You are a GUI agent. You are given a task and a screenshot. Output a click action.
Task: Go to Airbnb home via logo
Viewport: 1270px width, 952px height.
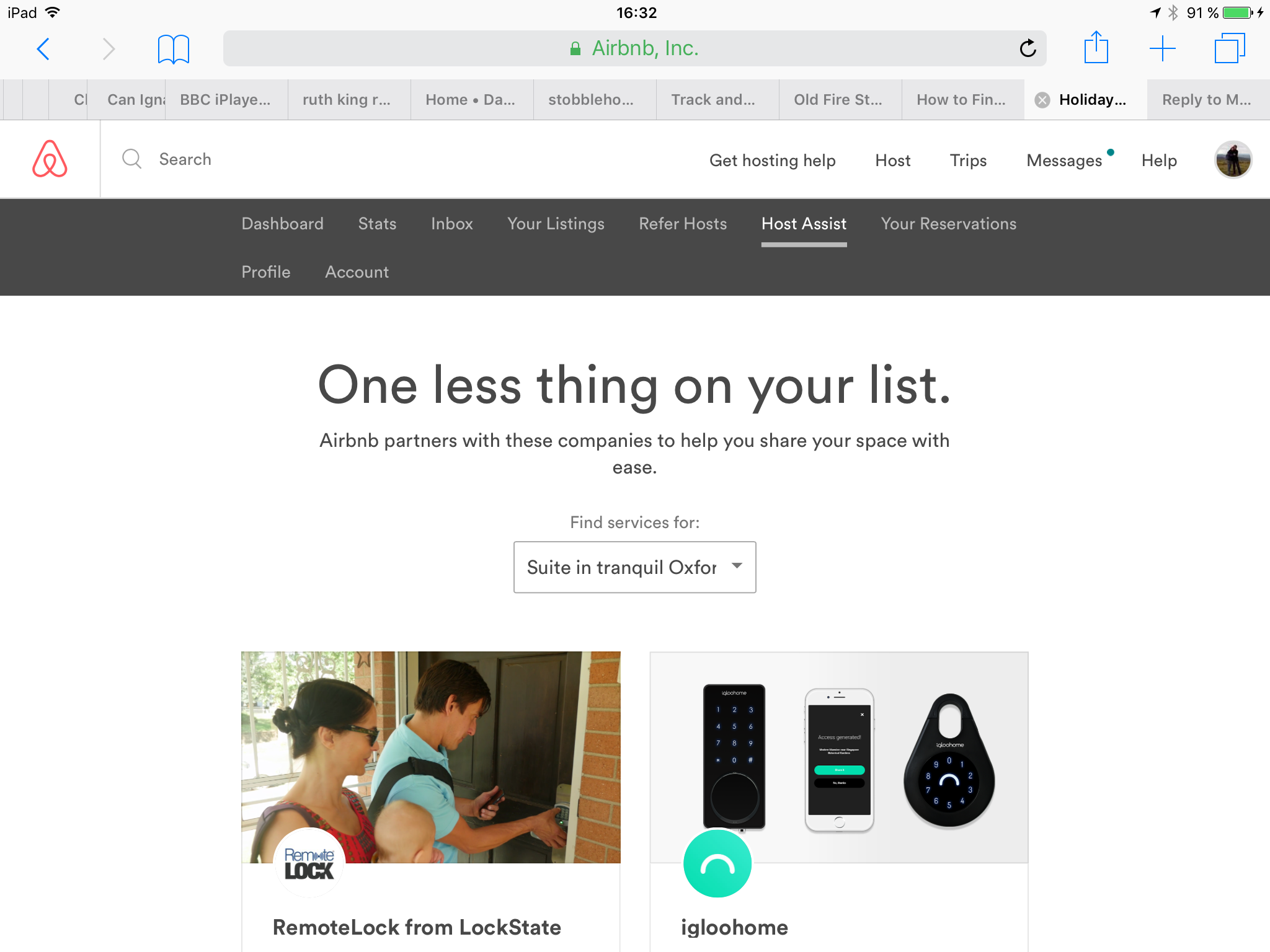[50, 159]
